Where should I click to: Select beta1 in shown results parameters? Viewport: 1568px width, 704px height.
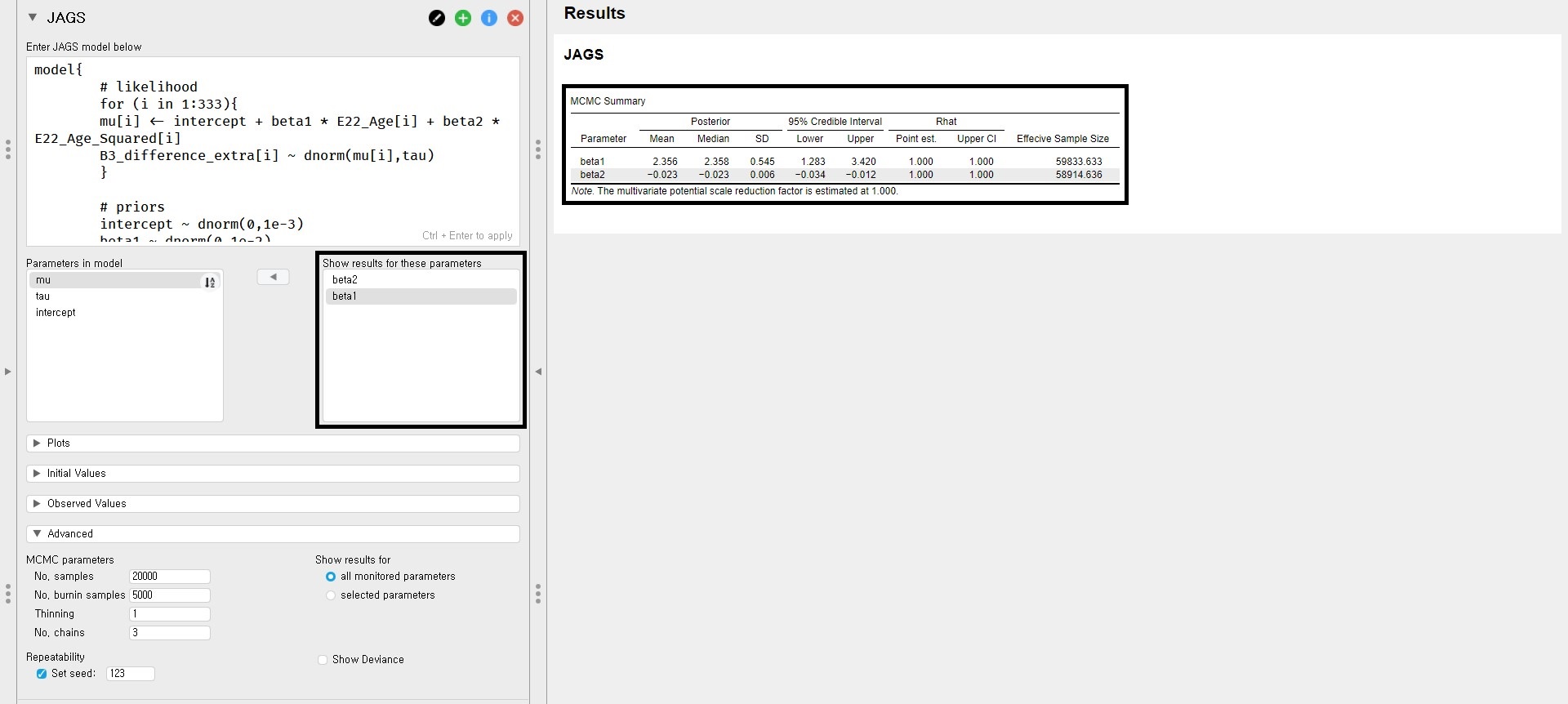tap(421, 296)
